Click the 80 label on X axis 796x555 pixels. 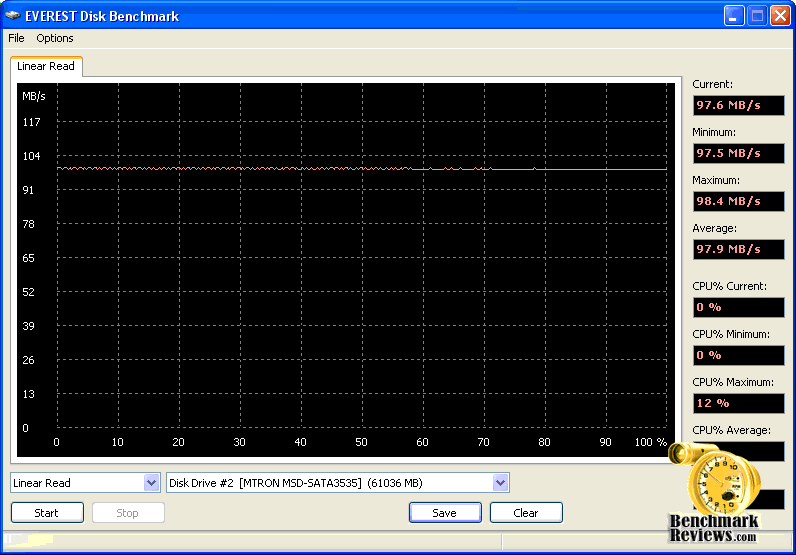[x=544, y=442]
